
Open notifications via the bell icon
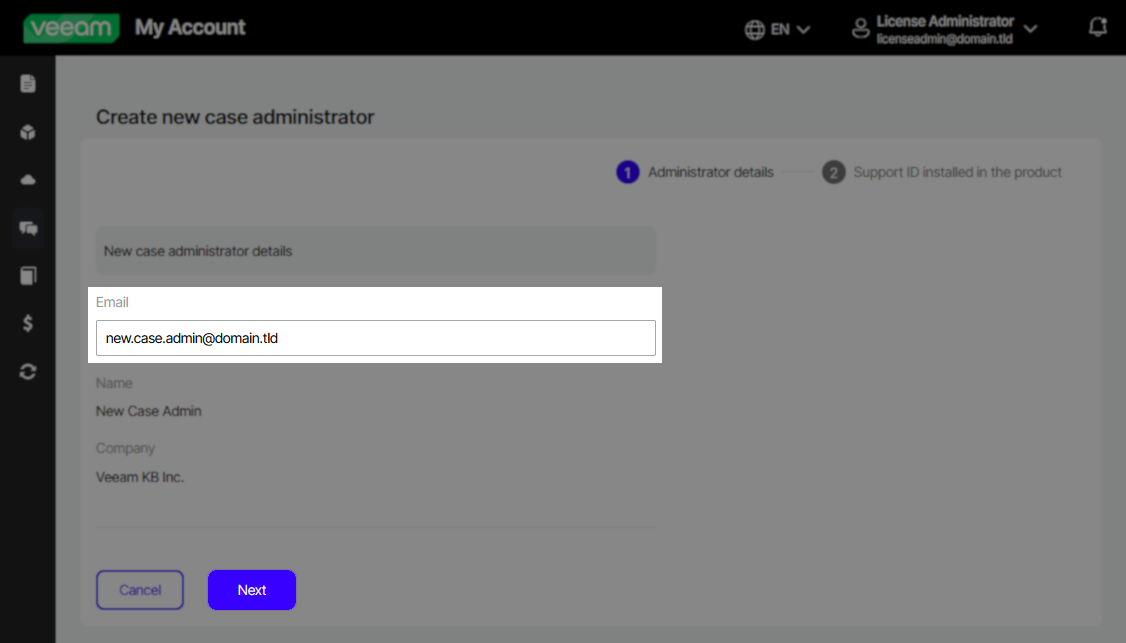point(1097,26)
